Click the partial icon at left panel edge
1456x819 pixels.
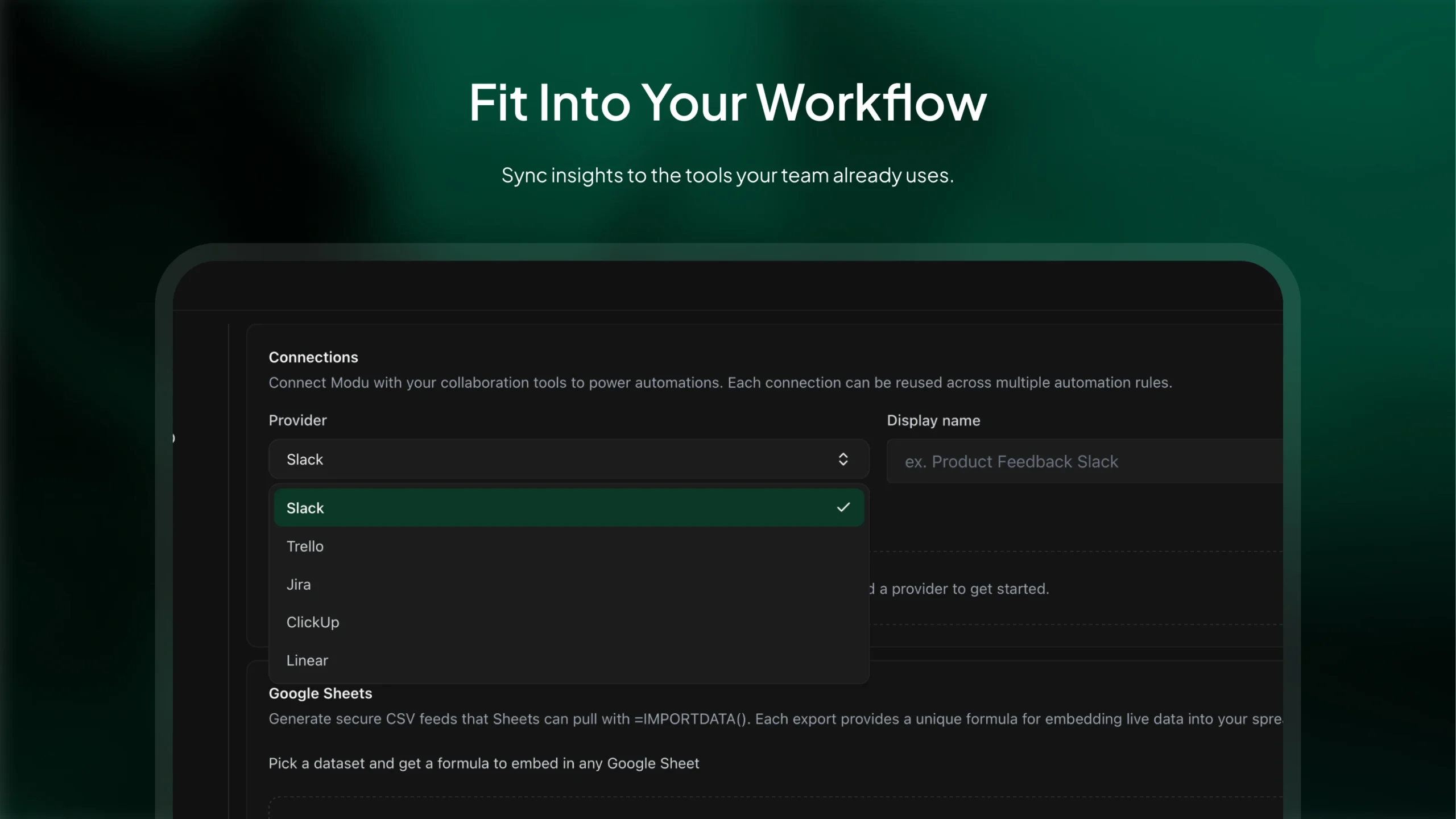(173, 438)
